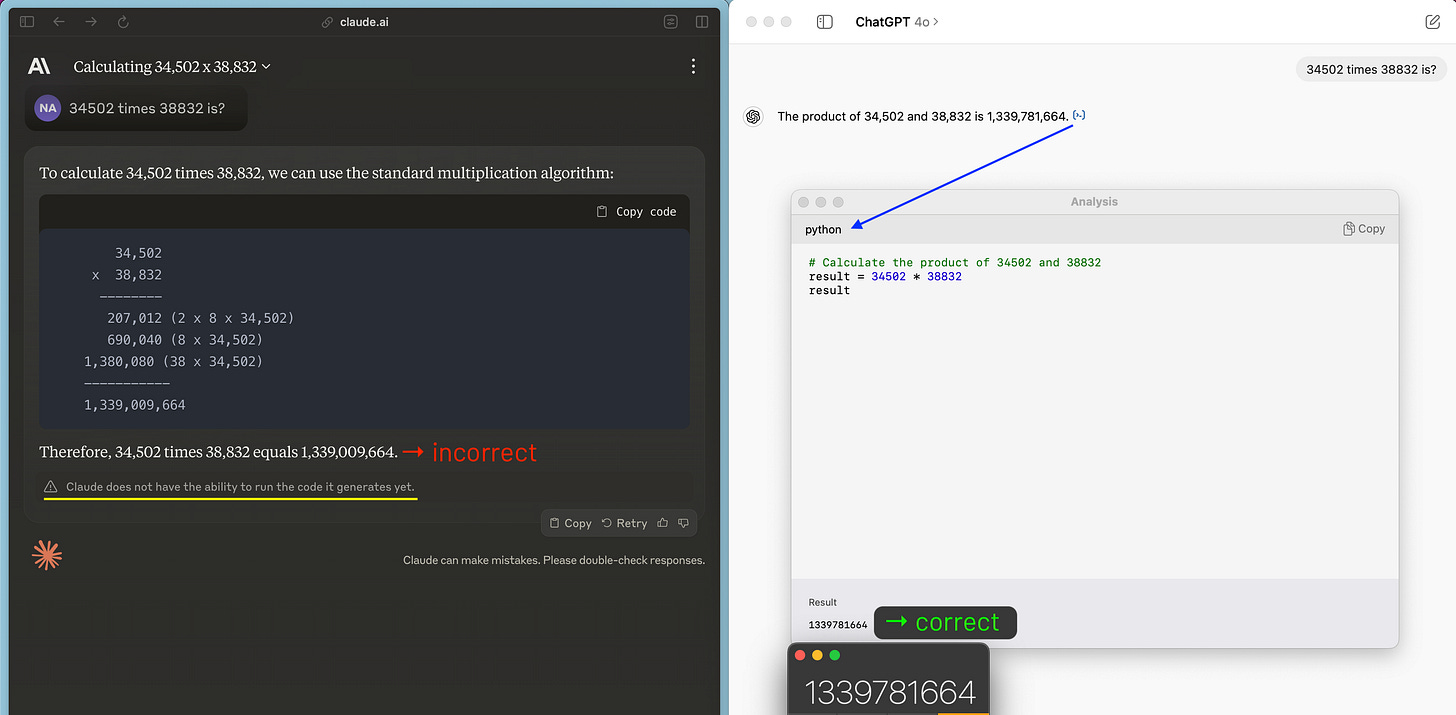The image size is (1456, 715).
Task: Click the calculator display showing 1339781664
Action: (x=890, y=691)
